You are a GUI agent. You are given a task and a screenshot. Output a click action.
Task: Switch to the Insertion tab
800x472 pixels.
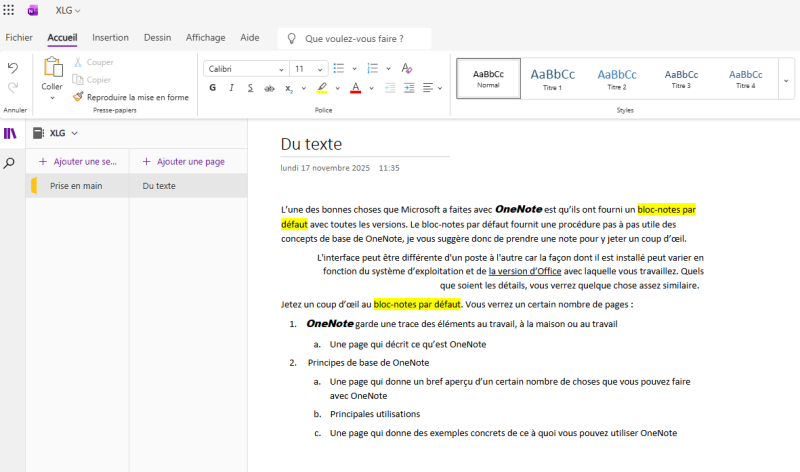(x=110, y=38)
